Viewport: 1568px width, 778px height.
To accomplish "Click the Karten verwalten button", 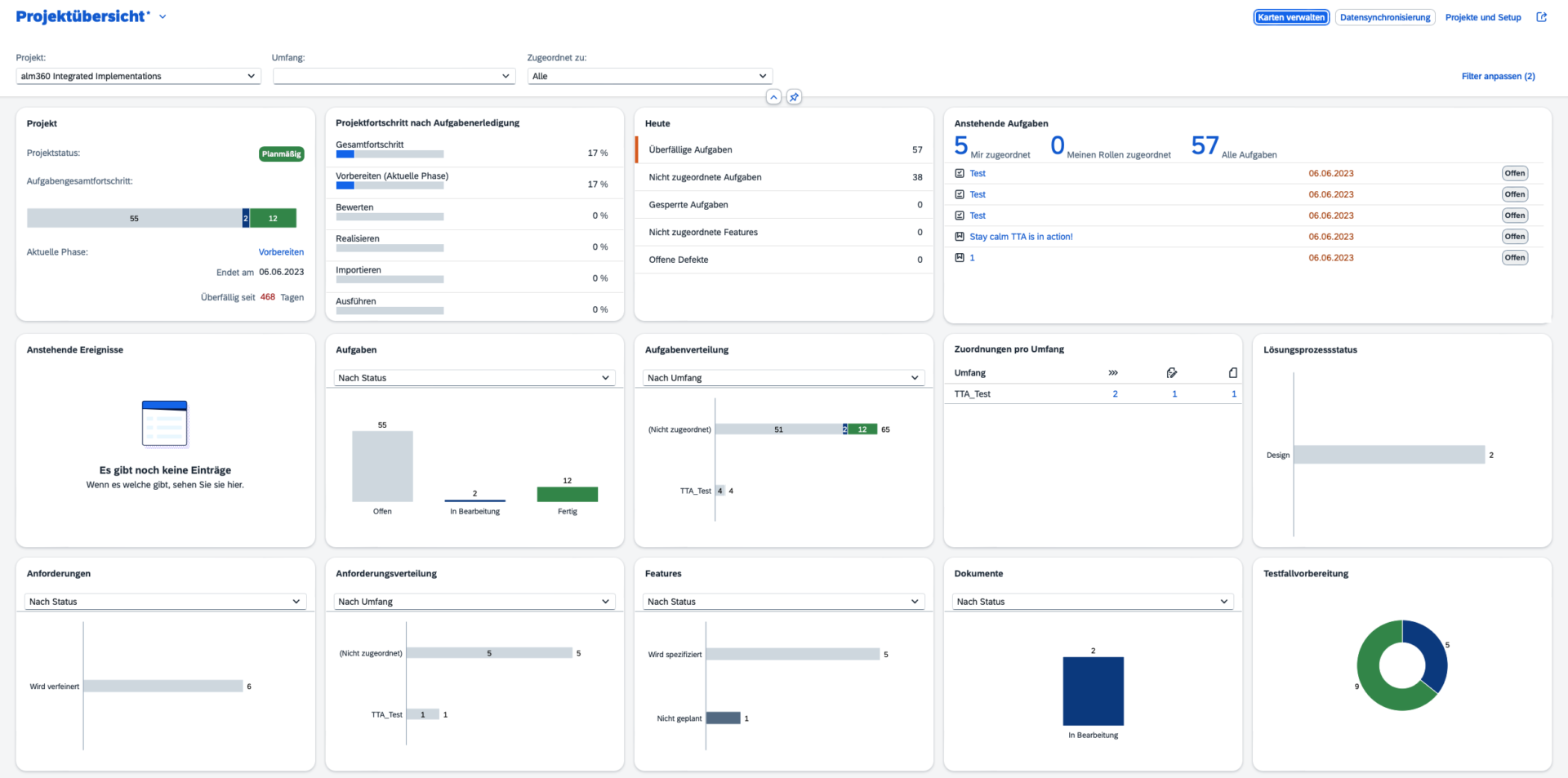I will pyautogui.click(x=1291, y=17).
